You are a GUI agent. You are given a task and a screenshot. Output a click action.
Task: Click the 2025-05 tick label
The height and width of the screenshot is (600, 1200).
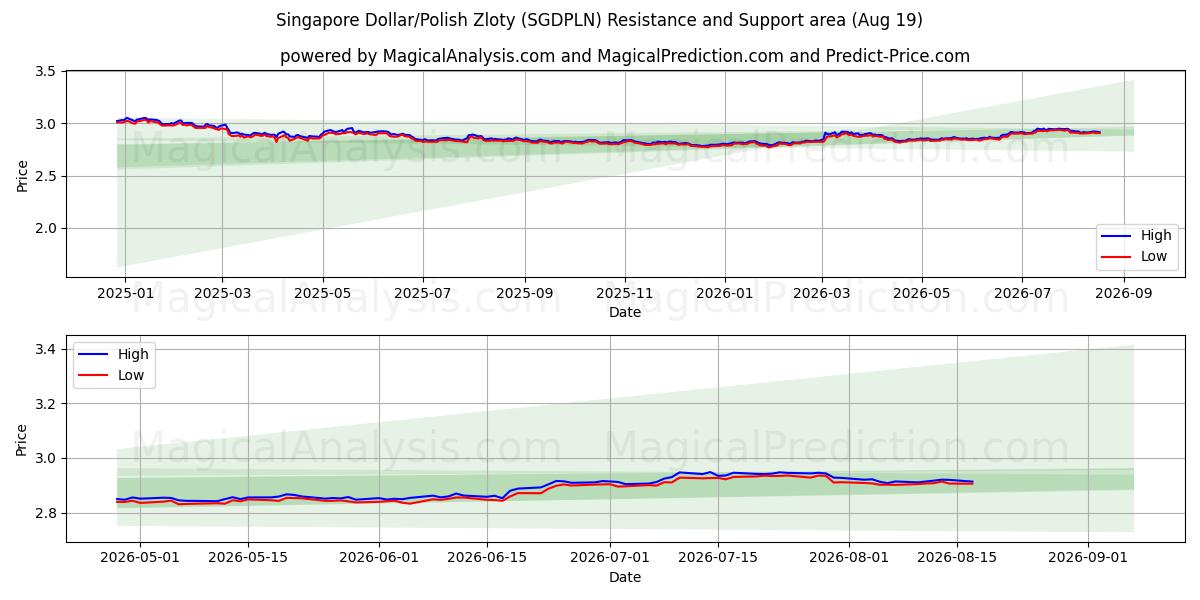coord(323,294)
